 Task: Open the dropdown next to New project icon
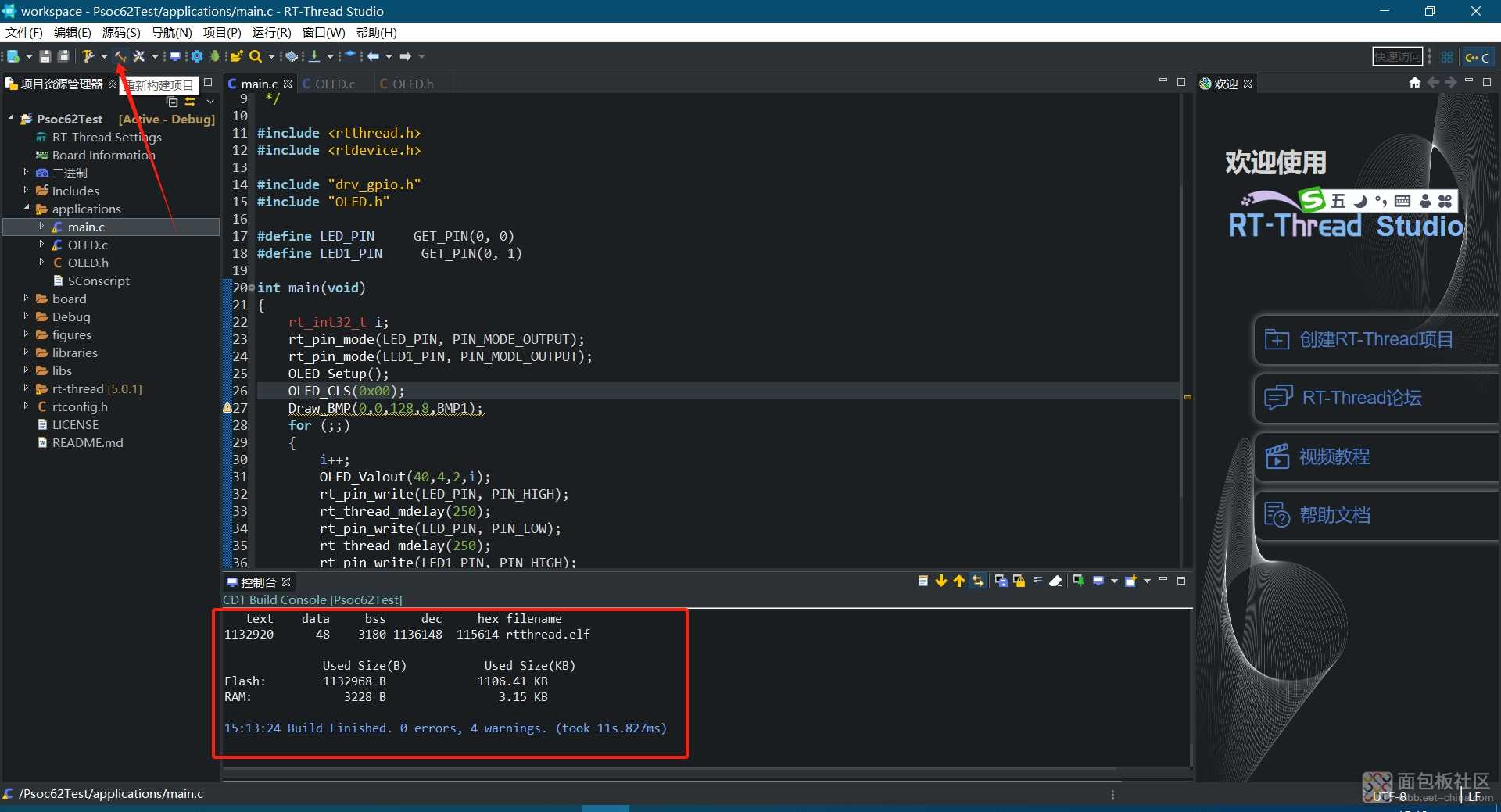(x=29, y=56)
